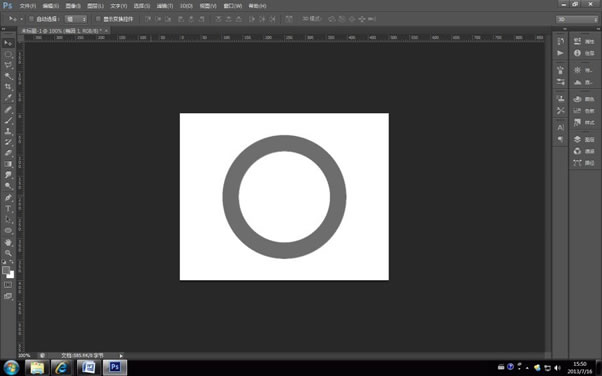Select the Ellipse shape tool

8,230
